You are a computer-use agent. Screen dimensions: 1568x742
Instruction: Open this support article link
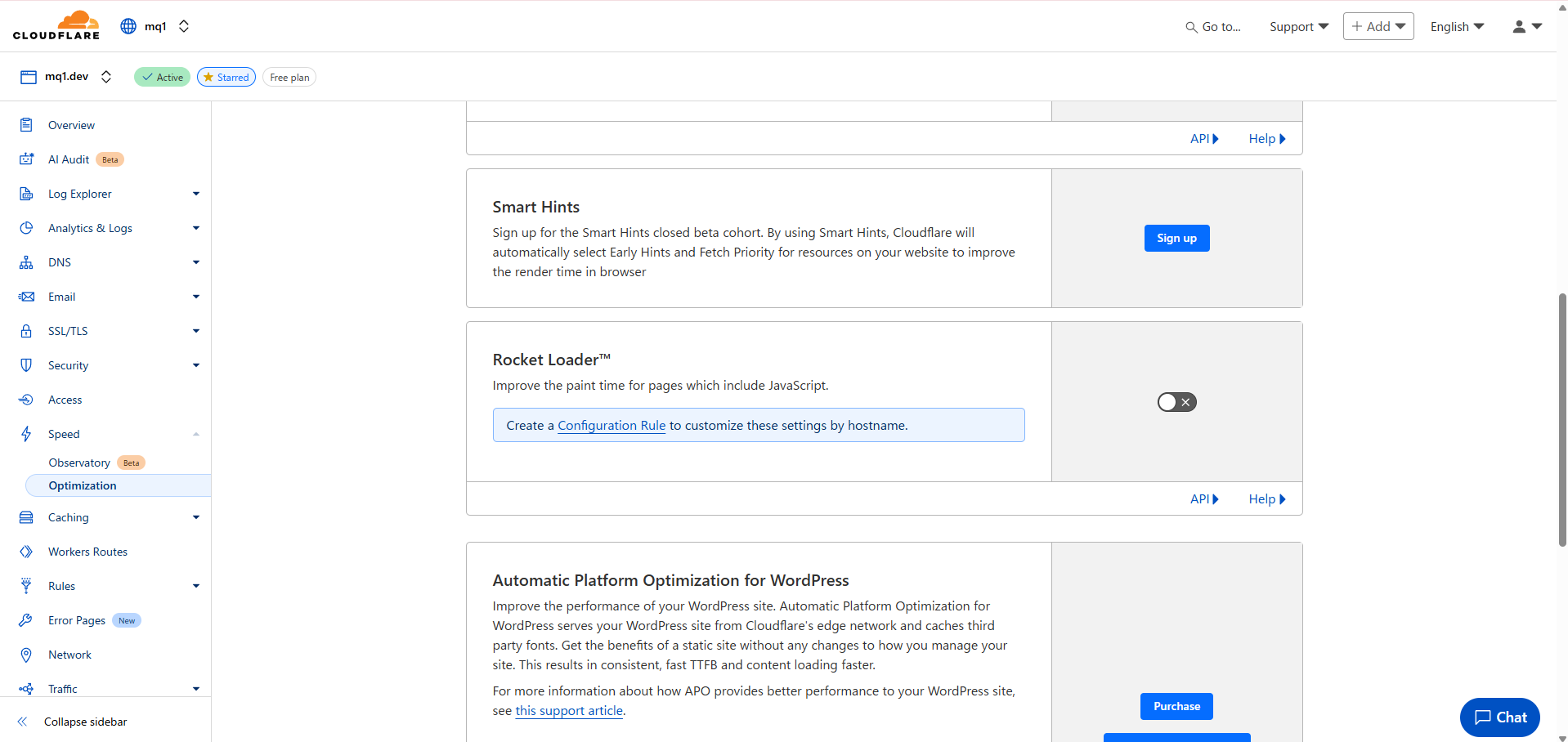[x=569, y=711]
